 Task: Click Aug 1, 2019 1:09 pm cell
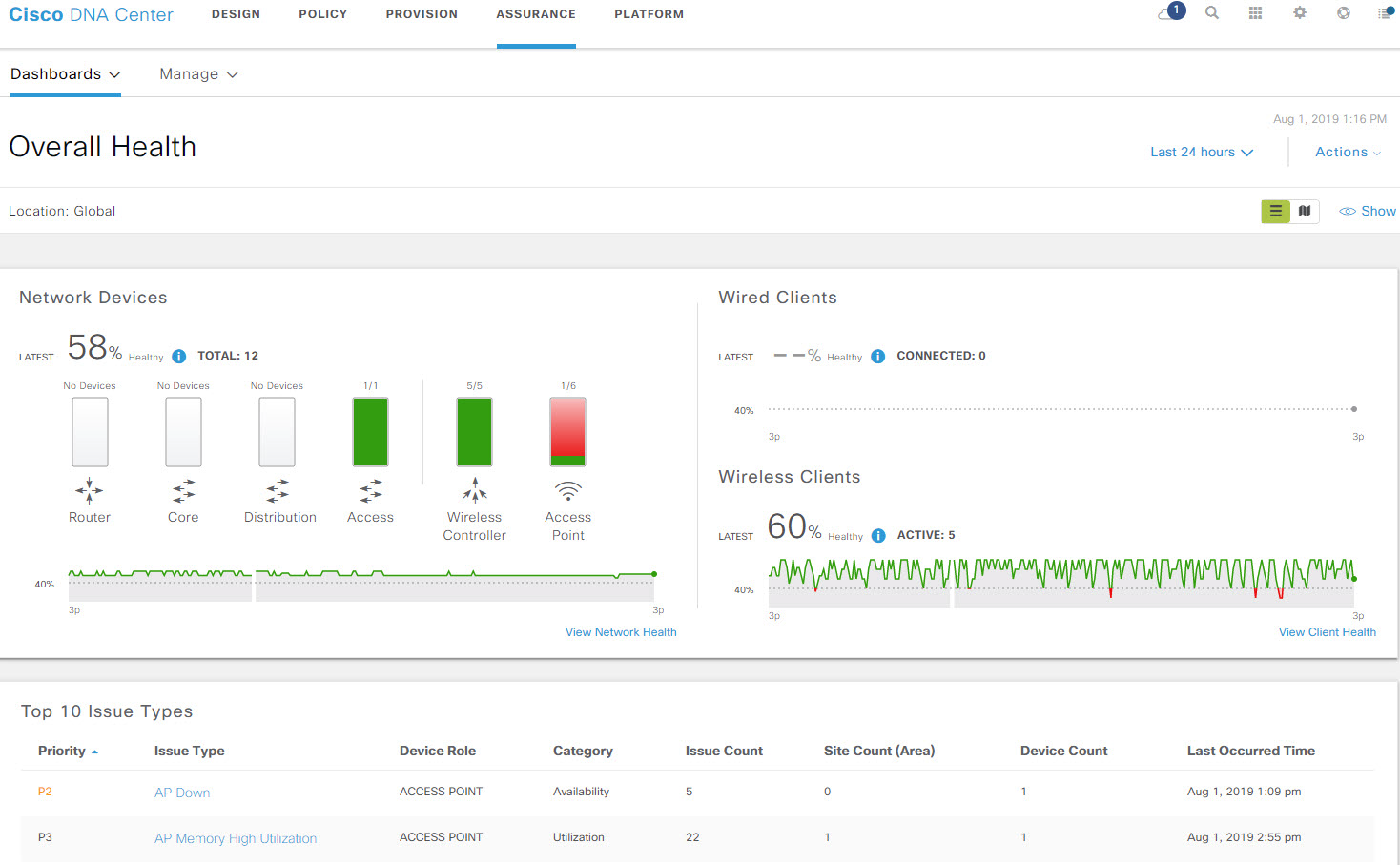coord(1244,792)
